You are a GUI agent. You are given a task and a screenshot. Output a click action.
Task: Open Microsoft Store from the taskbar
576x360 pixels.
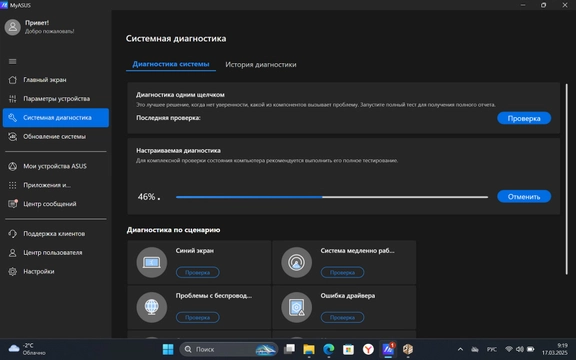(348, 349)
